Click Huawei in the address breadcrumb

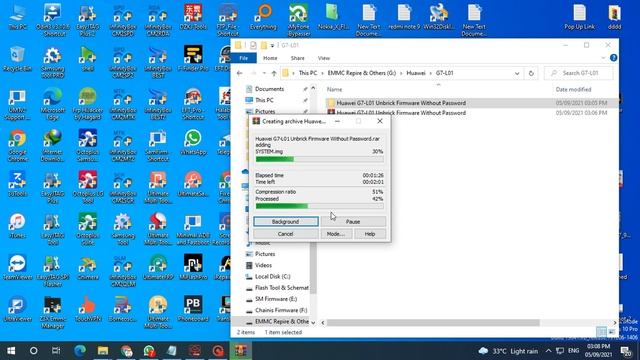416,73
